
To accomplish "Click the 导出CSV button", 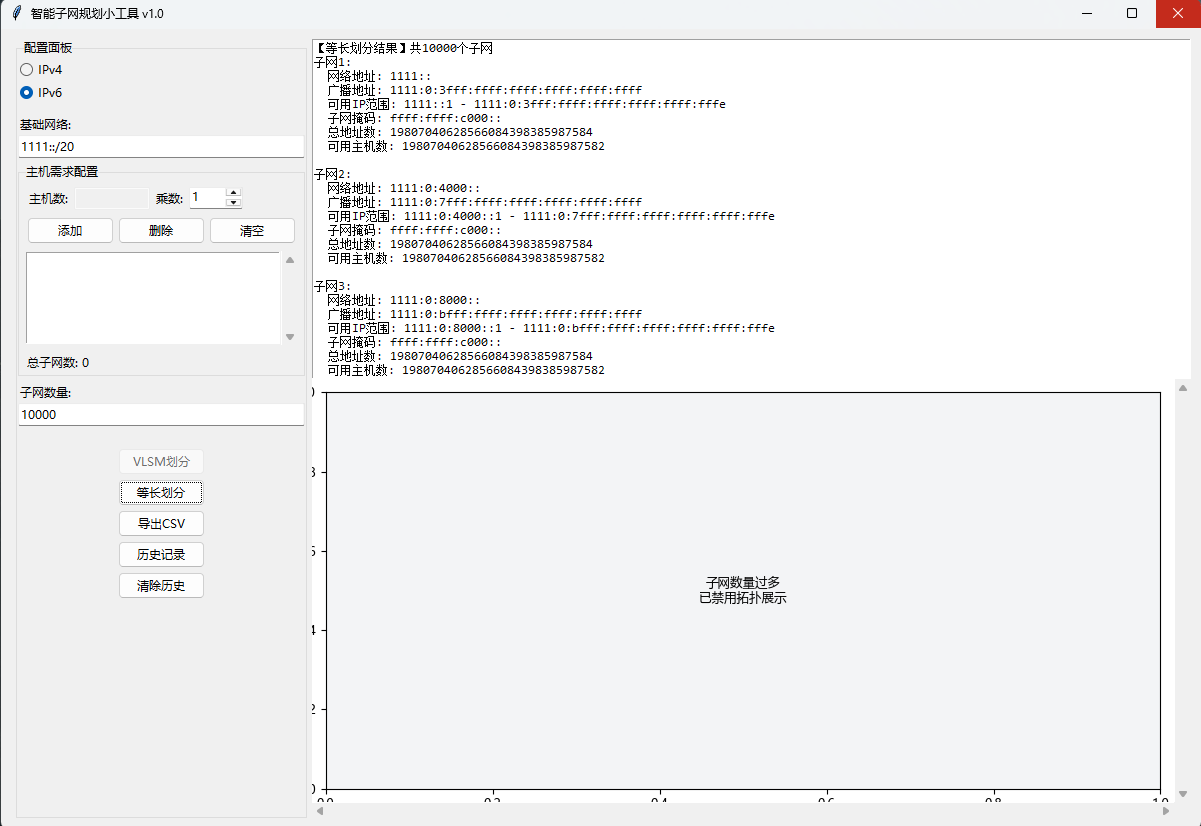I will (161, 524).
